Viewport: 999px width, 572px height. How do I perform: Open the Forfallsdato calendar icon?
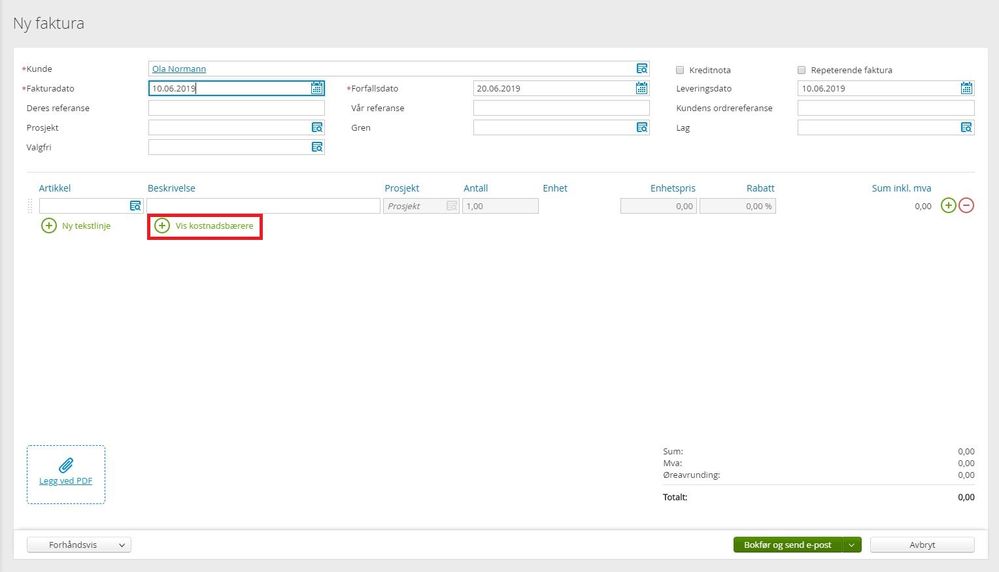pos(642,88)
